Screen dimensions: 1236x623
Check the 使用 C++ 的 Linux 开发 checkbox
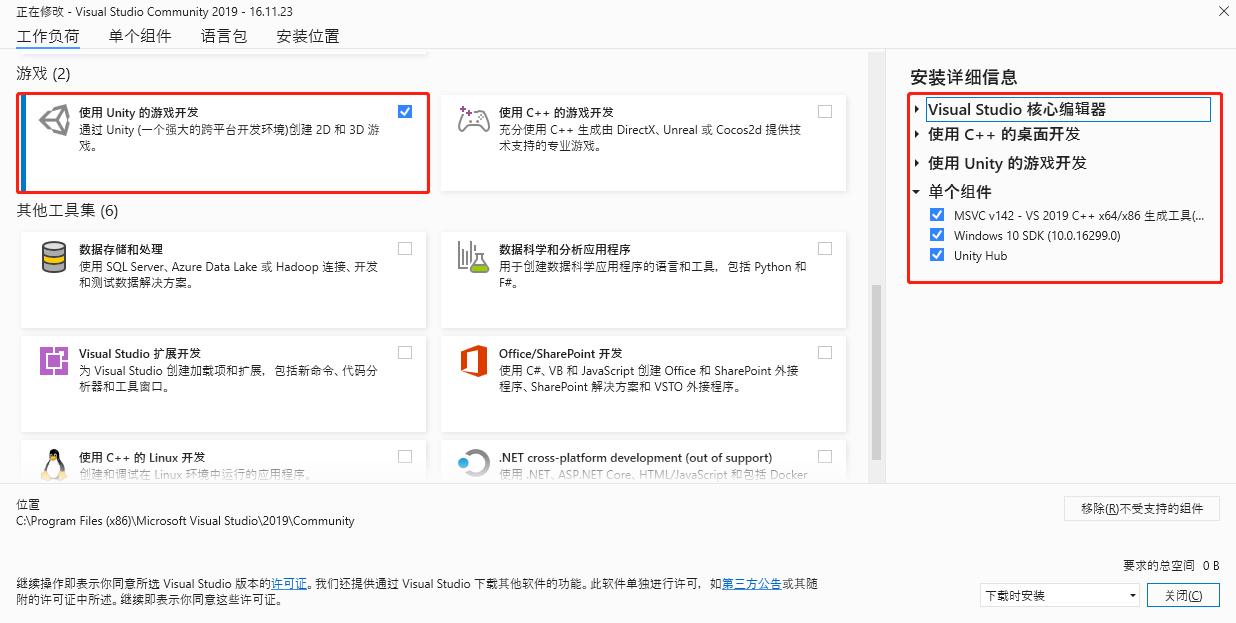pyautogui.click(x=405, y=456)
